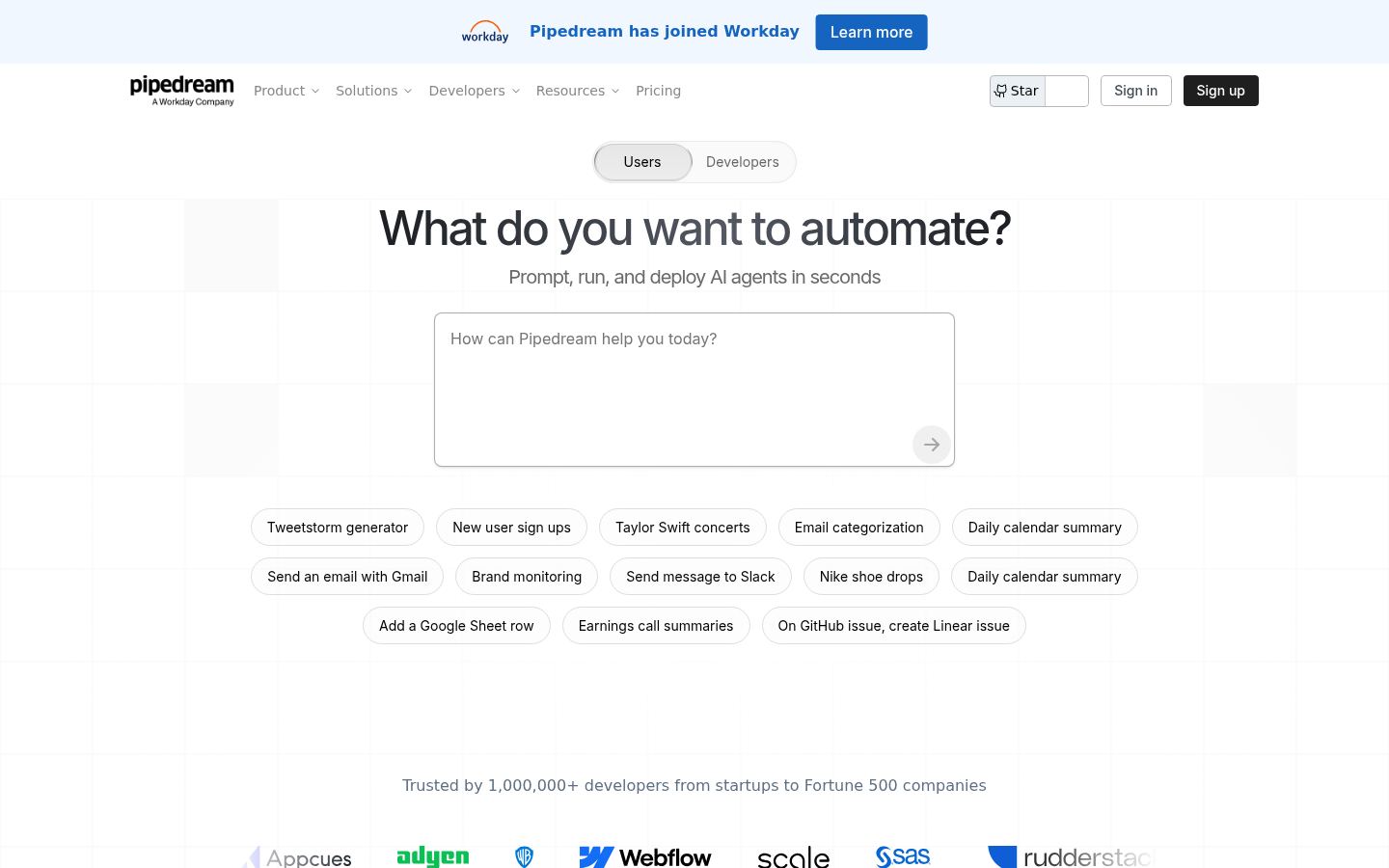The height and width of the screenshot is (868, 1389).
Task: Expand the Developers menu in the navbar
Action: pos(475,91)
